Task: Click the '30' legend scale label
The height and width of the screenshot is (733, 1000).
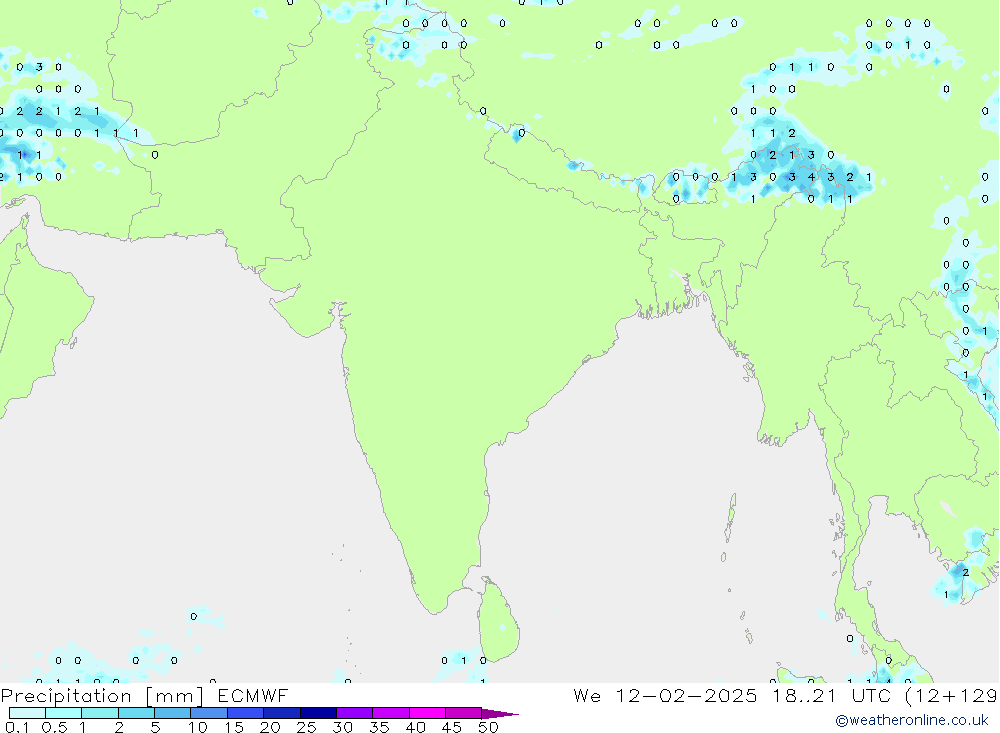Action: 343,727
